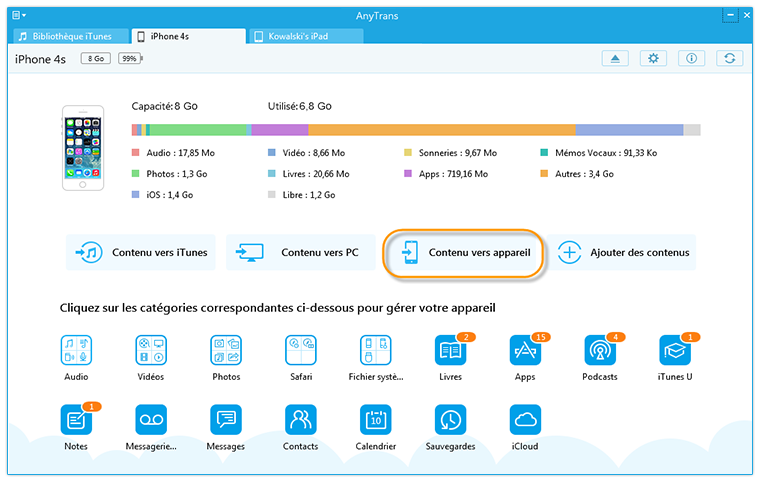Switch to the Bibliothèque iTunes tab
This screenshot has height=481, width=760.
click(71, 36)
